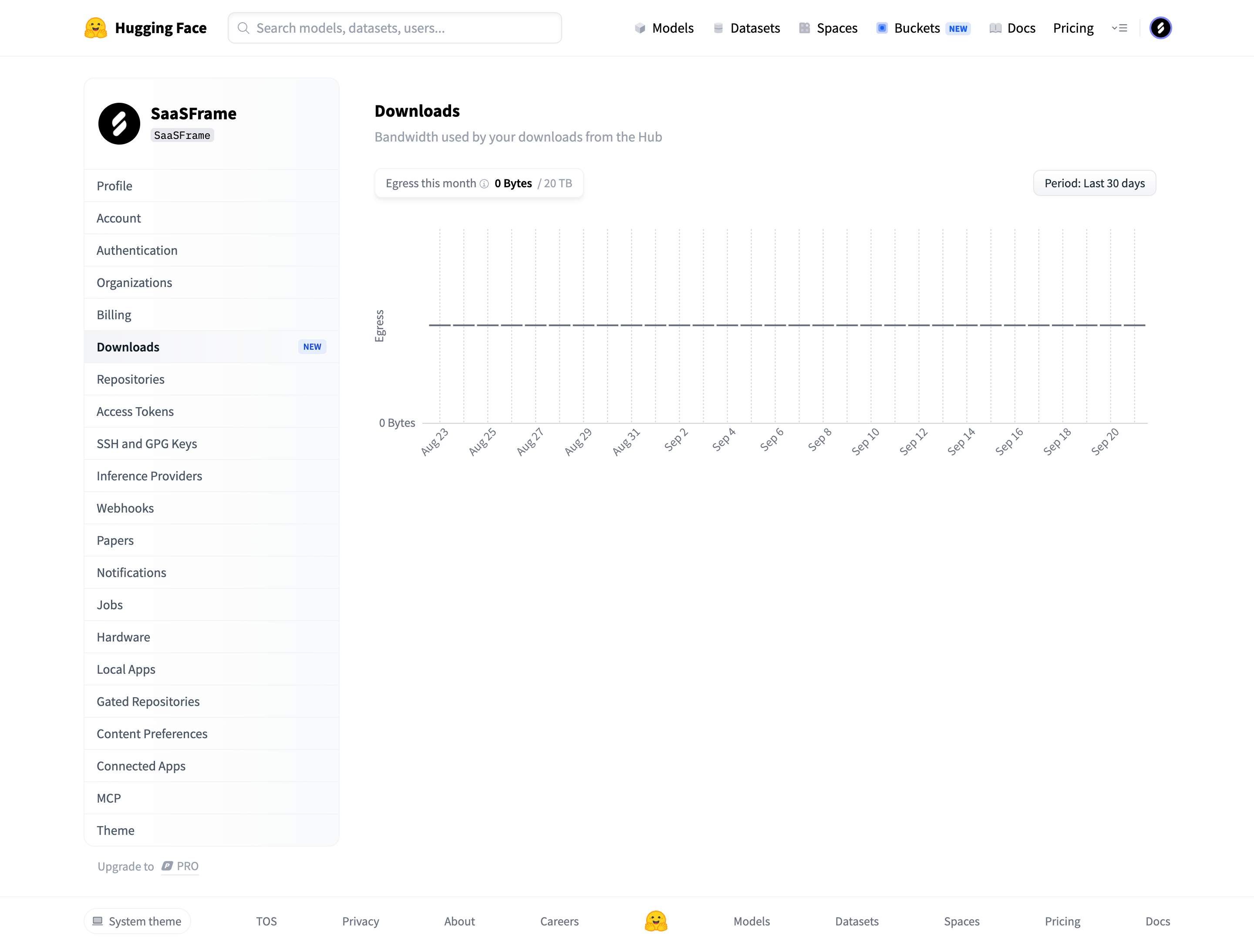Viewport: 1254px width, 952px height.
Task: Click the Hugging Face emoji in the footer
Action: click(x=656, y=922)
